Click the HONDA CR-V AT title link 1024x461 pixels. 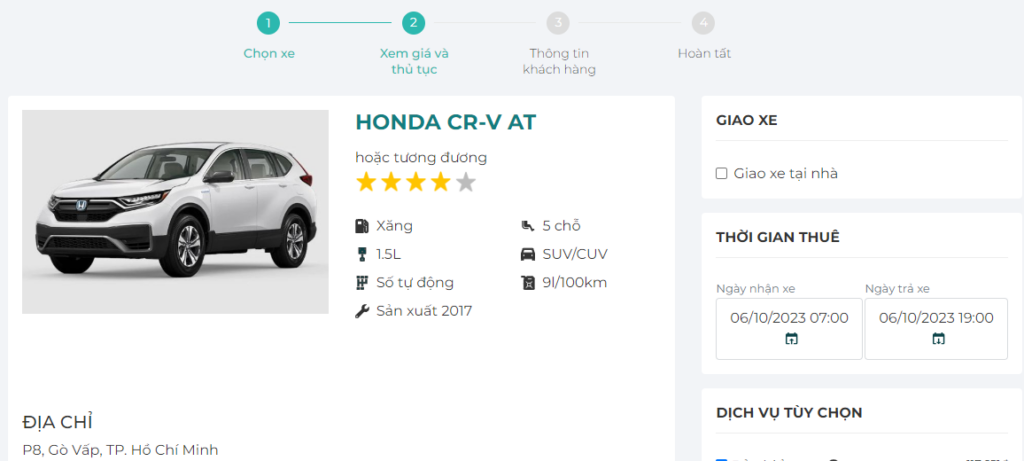446,122
